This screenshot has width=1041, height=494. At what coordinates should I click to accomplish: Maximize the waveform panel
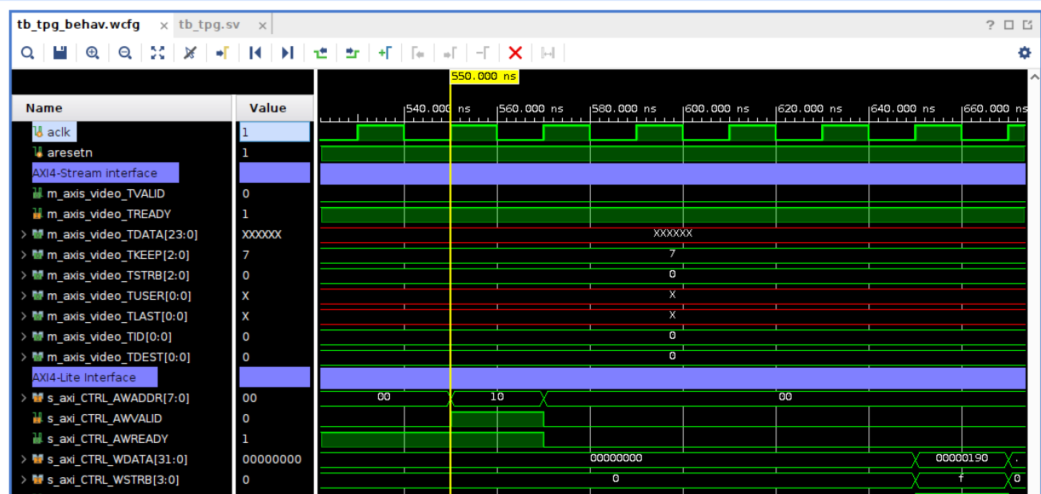pos(1008,25)
